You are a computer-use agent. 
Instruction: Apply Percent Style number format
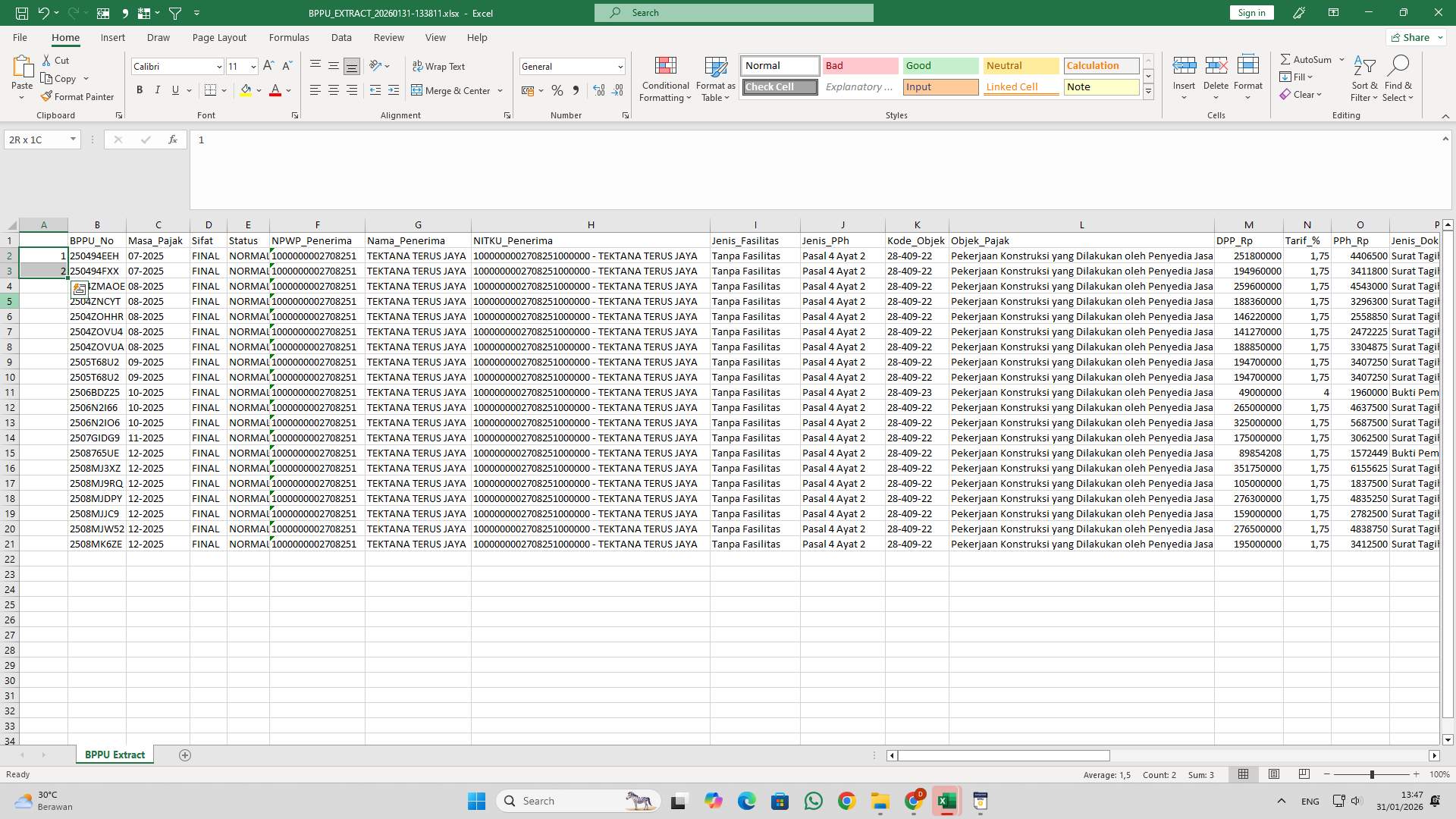click(x=557, y=90)
